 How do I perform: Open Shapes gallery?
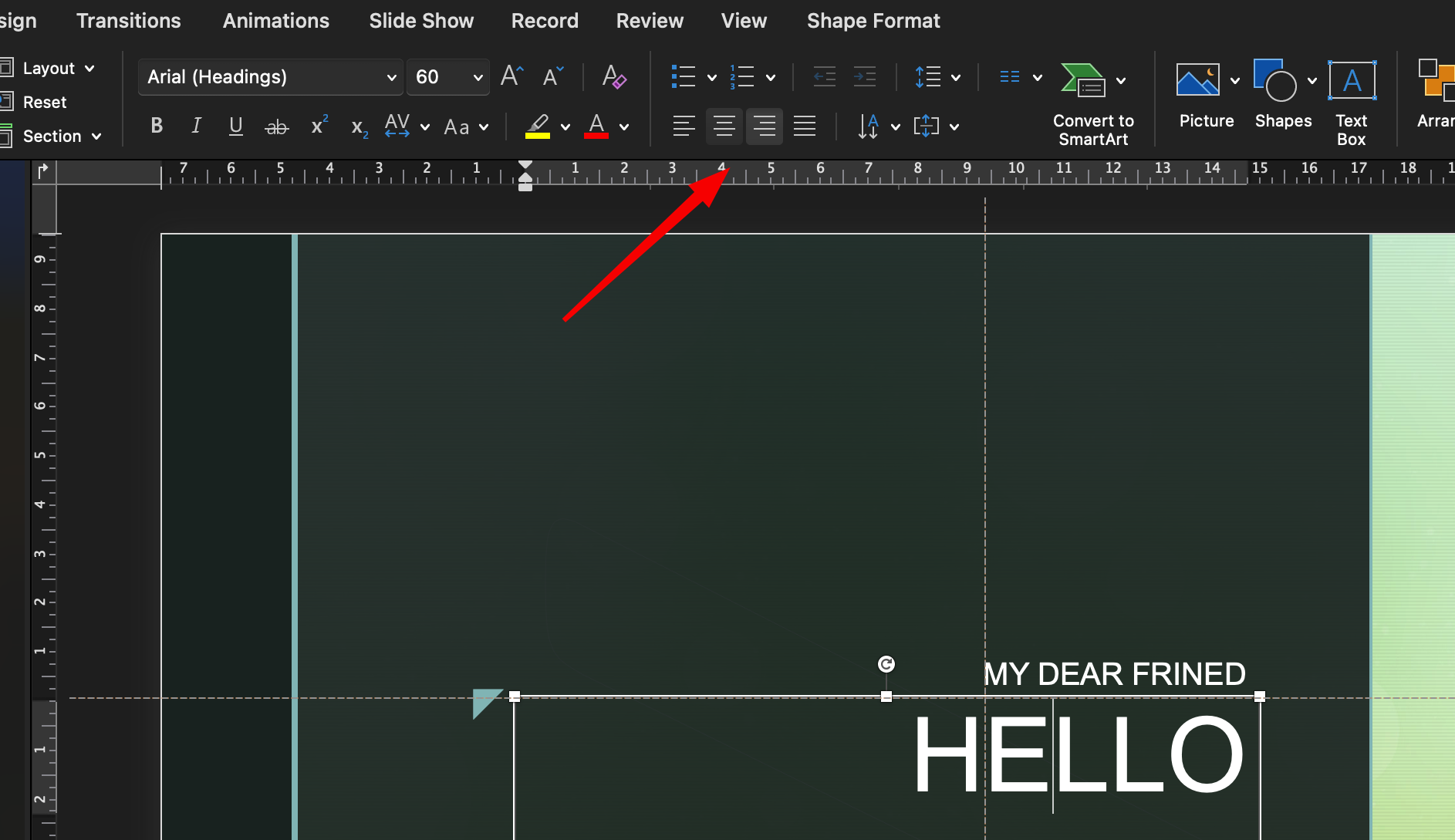click(x=1276, y=79)
